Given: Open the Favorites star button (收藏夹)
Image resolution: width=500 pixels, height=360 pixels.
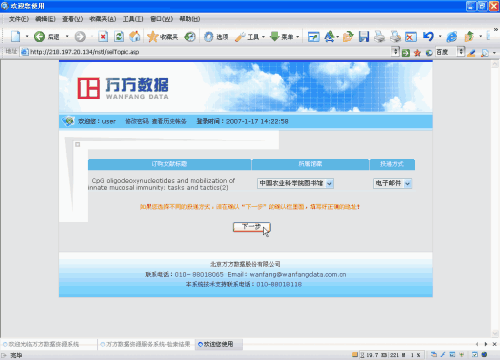Looking at the screenshot, I should 163,36.
